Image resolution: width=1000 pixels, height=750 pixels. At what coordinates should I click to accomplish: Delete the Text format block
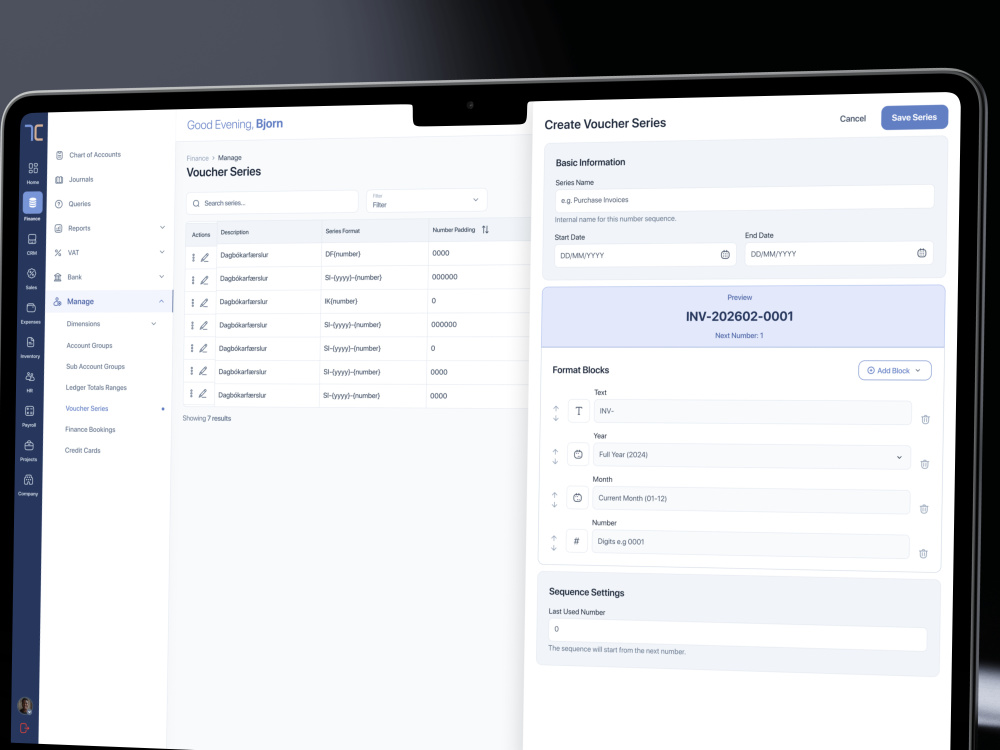coord(925,419)
